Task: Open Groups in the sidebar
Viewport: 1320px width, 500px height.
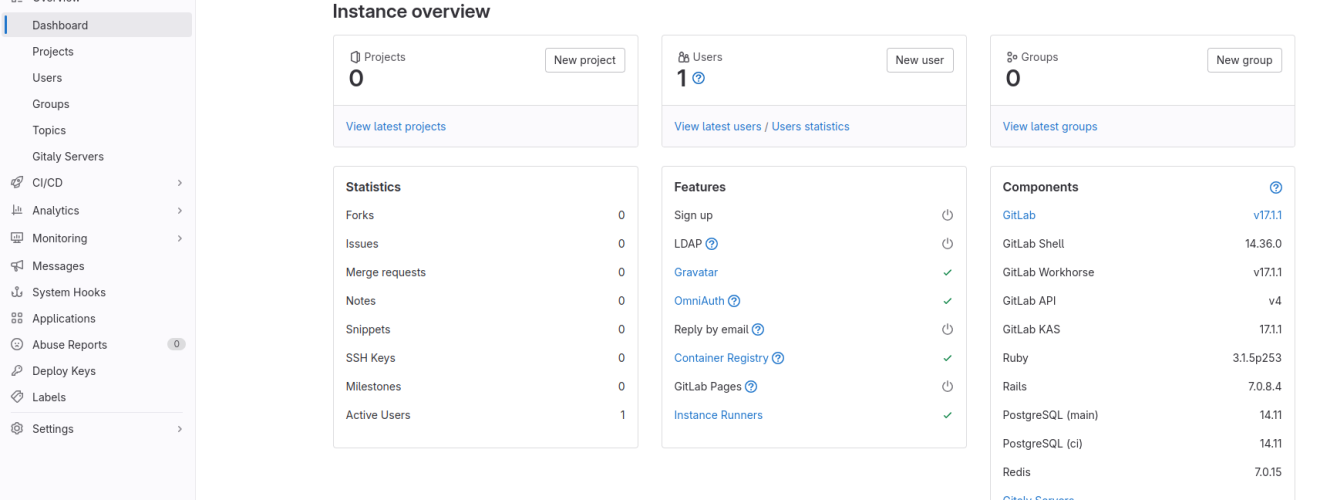Action: point(98,104)
